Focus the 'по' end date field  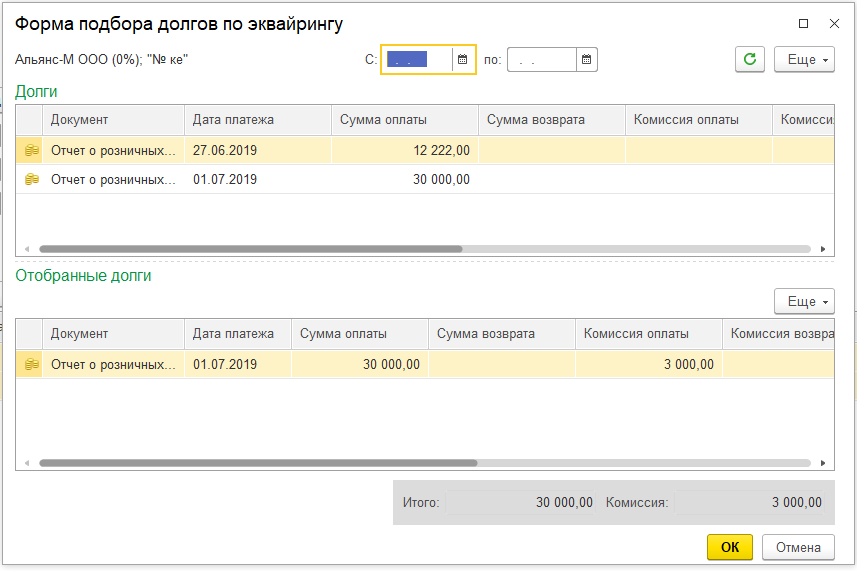[x=541, y=60]
